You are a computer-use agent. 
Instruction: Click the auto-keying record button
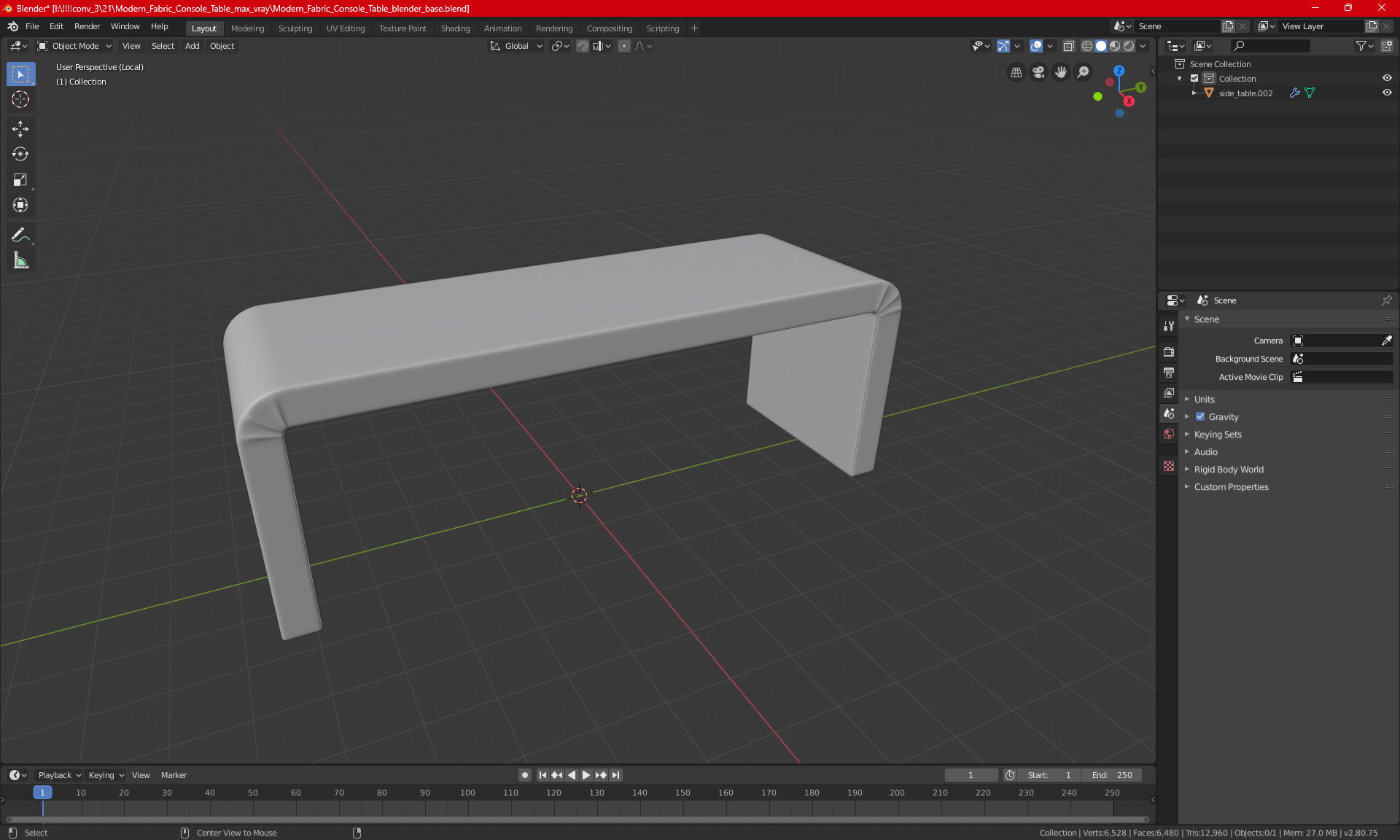point(524,775)
